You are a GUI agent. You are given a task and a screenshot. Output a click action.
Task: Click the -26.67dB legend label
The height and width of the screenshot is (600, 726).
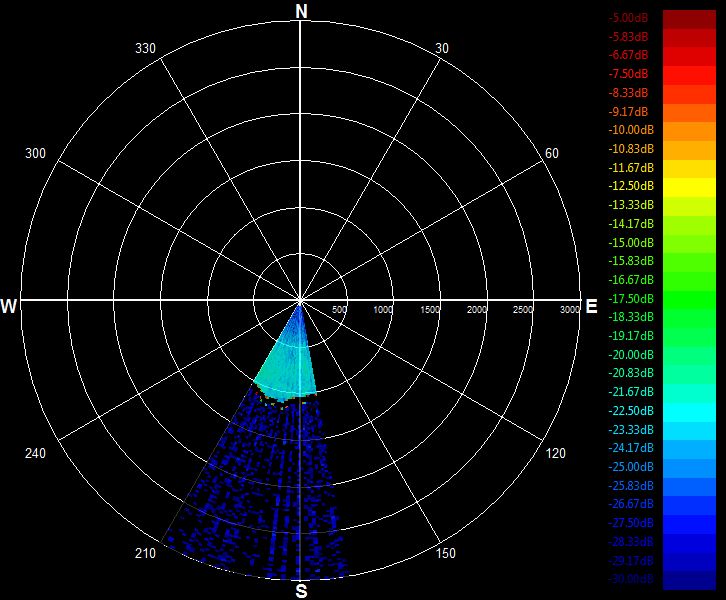631,504
